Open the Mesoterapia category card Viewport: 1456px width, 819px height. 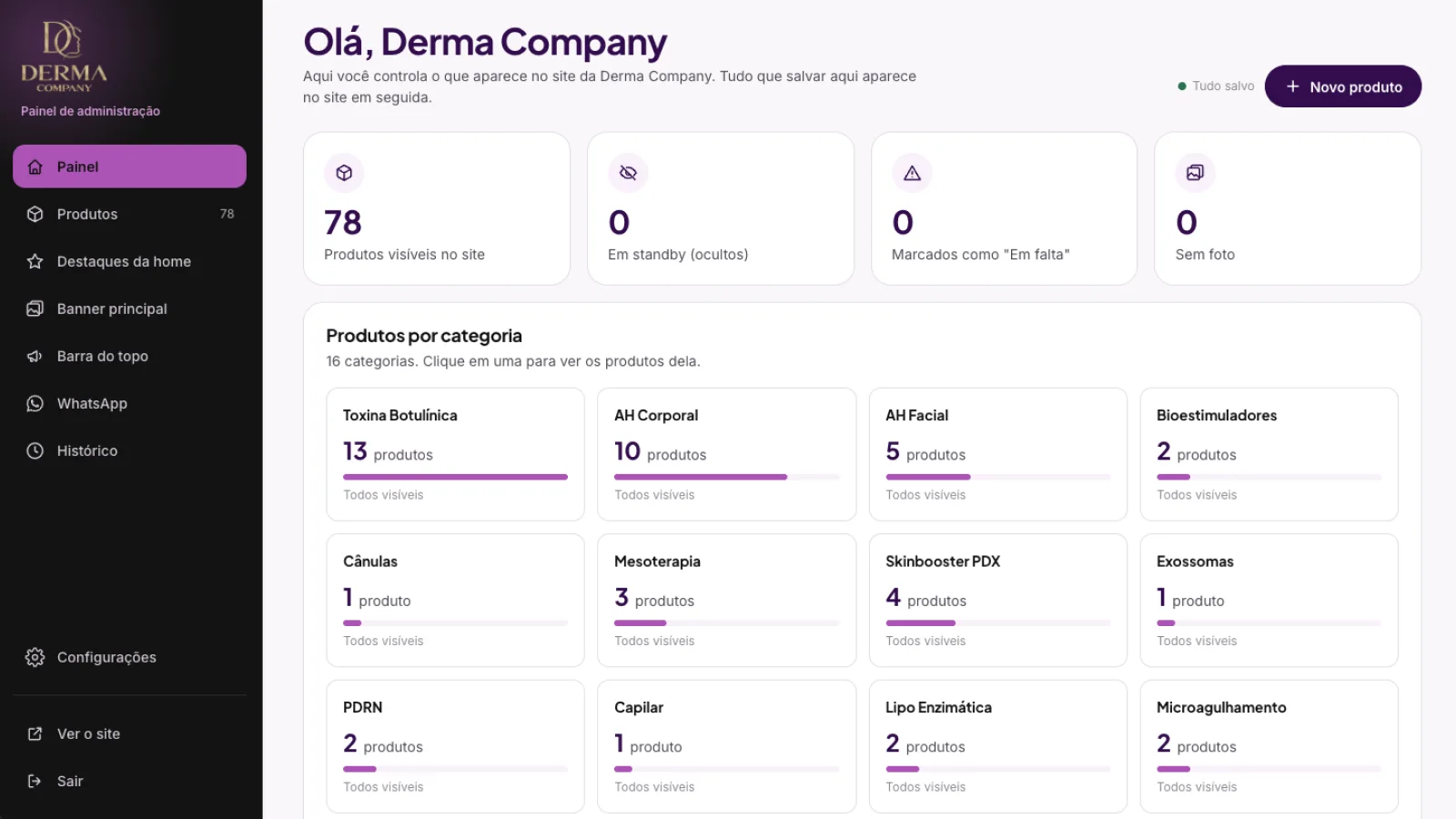point(726,601)
